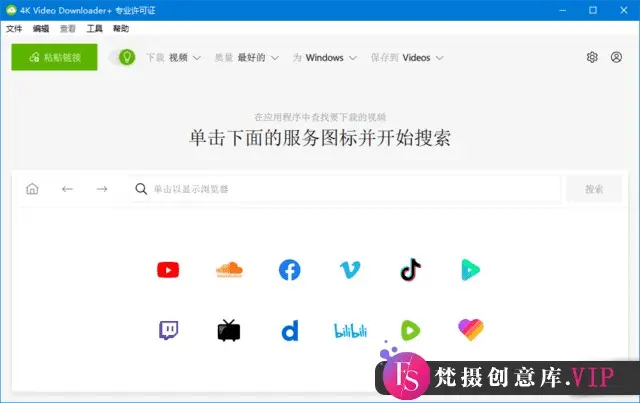
Task: Expand the 下载 视频 download type dropdown
Action: point(173,58)
